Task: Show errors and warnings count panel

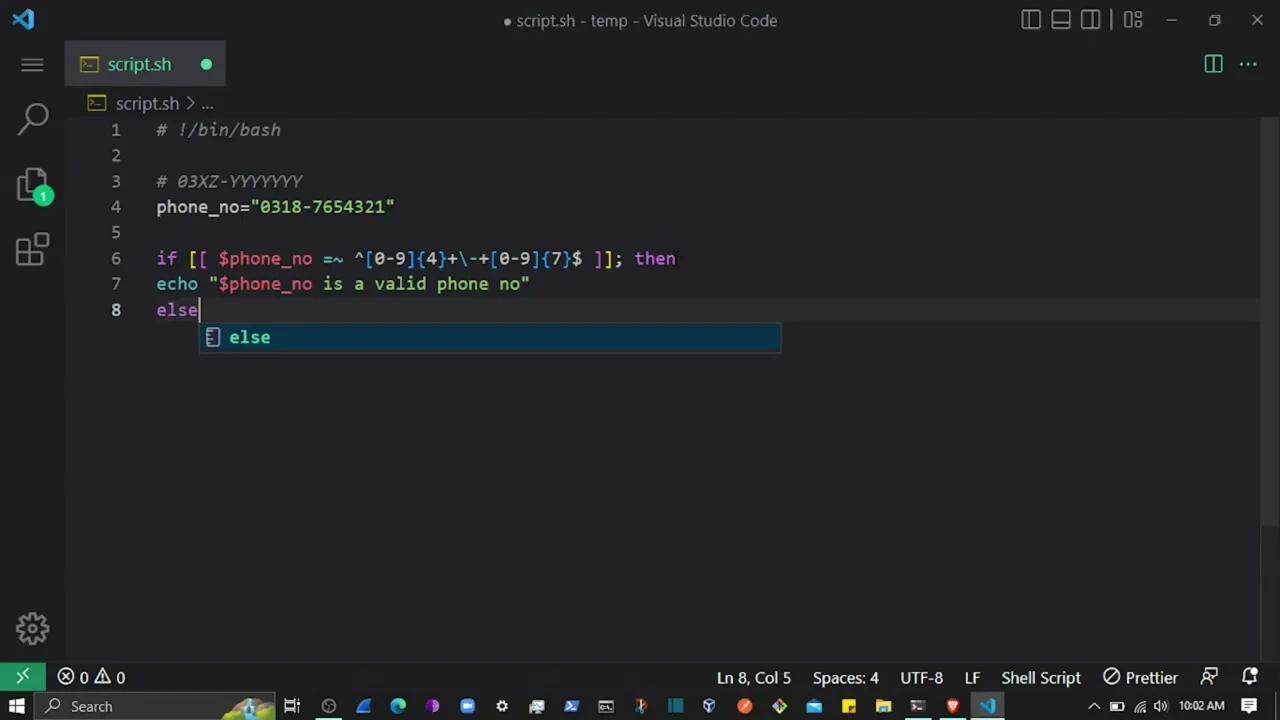Action: coord(91,677)
